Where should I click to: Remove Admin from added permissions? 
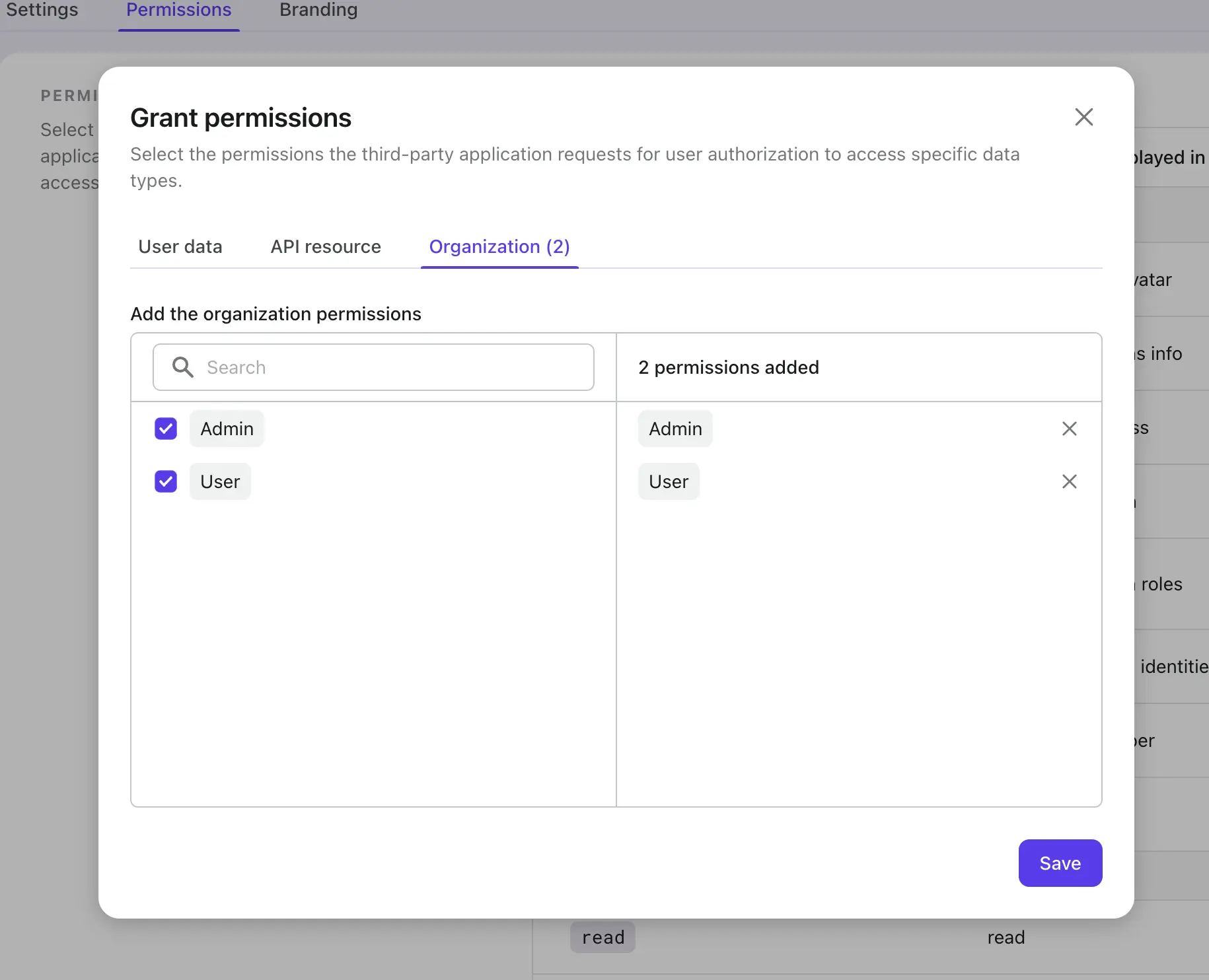[x=1069, y=429]
